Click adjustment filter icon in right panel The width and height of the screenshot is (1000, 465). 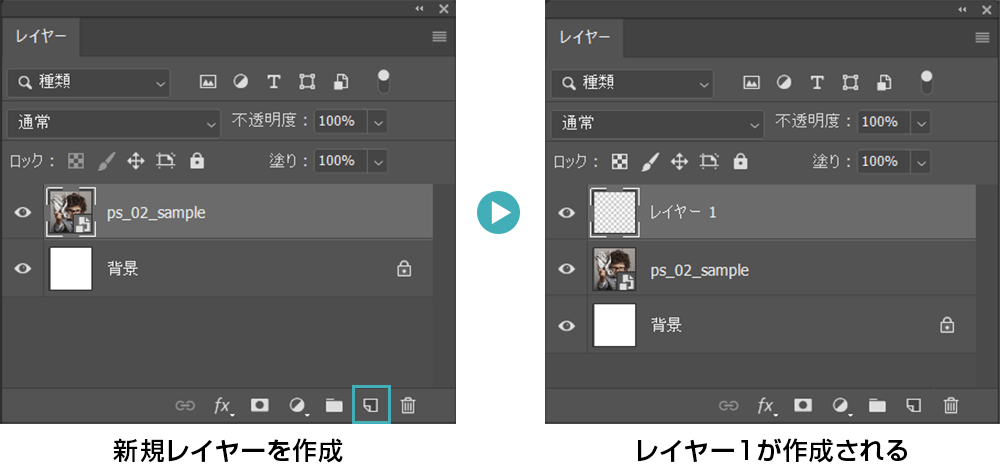[x=784, y=82]
